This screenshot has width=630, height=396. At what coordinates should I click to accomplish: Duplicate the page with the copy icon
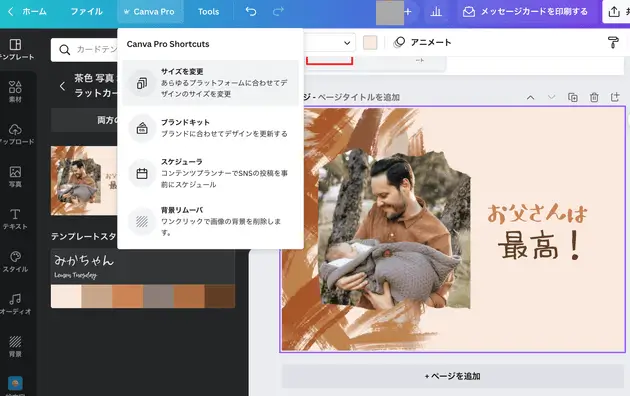pos(573,97)
